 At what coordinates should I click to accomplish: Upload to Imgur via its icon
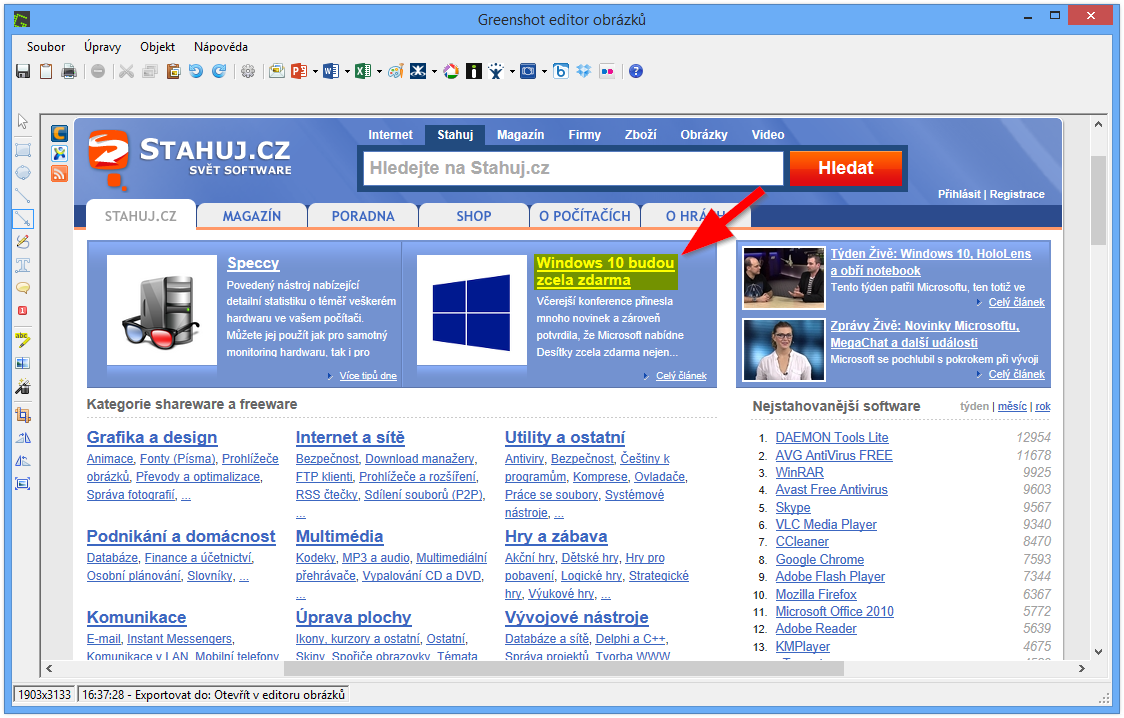point(473,71)
